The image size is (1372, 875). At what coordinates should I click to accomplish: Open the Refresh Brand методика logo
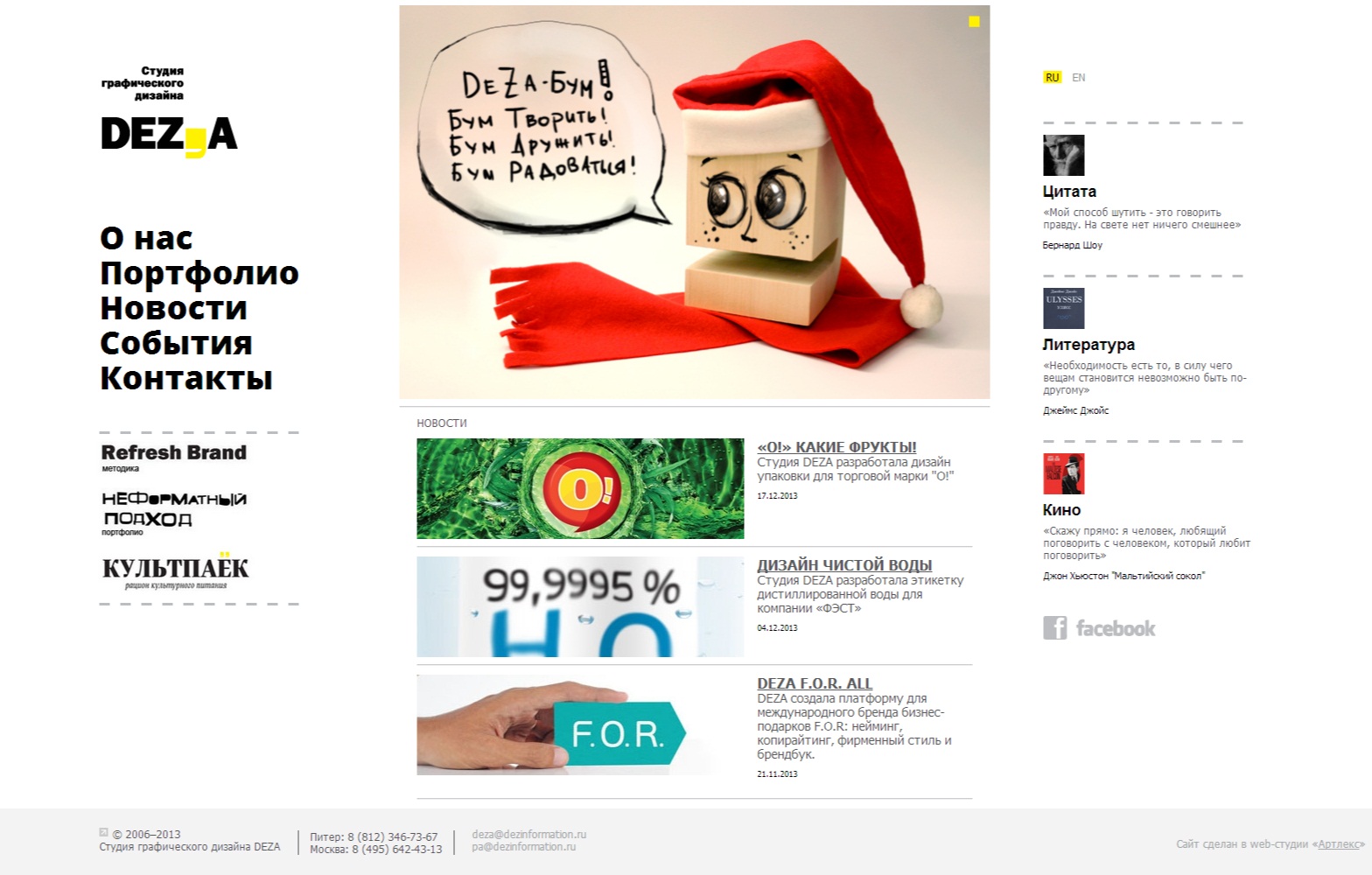pos(173,458)
